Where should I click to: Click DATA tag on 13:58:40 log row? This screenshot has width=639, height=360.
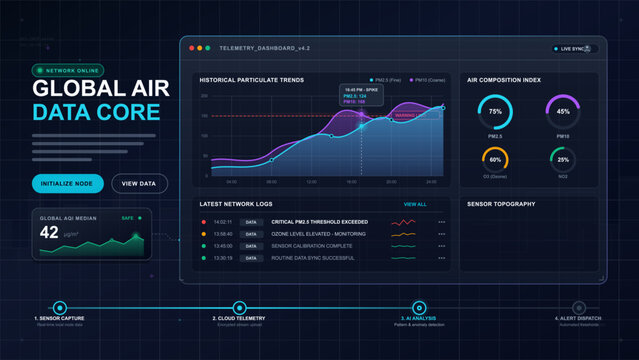pyautogui.click(x=251, y=234)
